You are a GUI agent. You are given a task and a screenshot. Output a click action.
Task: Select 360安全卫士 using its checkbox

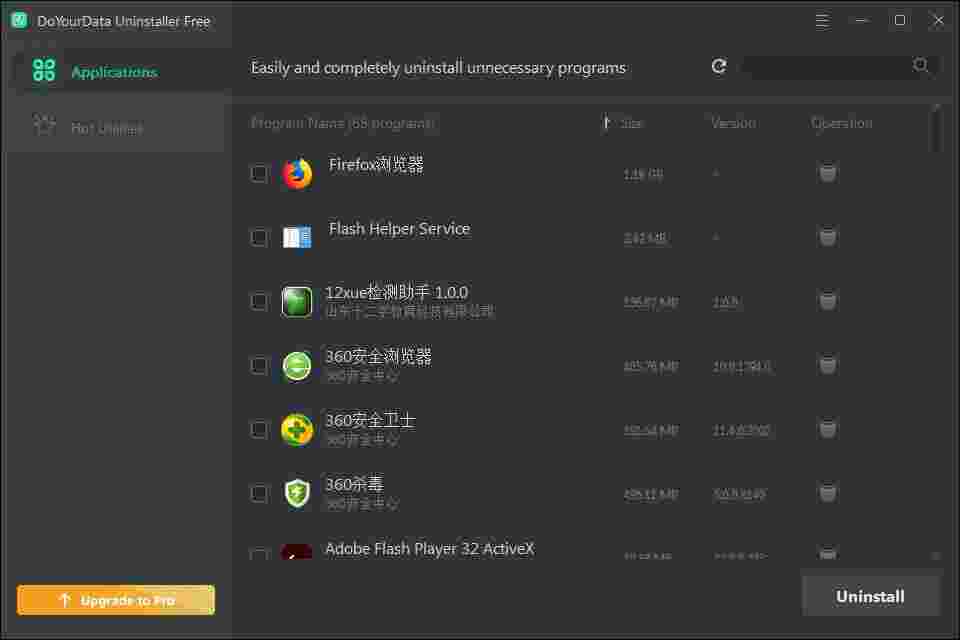(259, 428)
